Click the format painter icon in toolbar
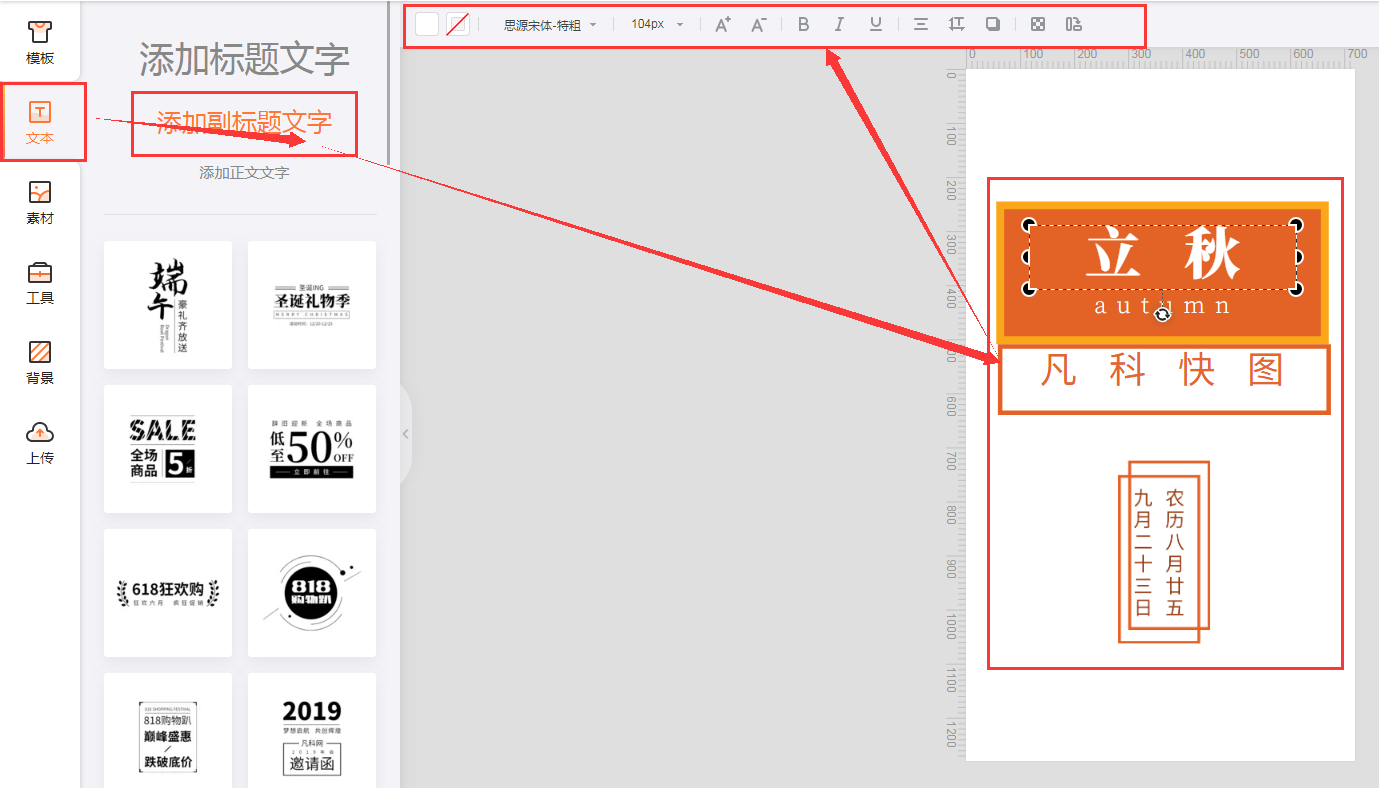The width and height of the screenshot is (1379, 788). point(1073,24)
